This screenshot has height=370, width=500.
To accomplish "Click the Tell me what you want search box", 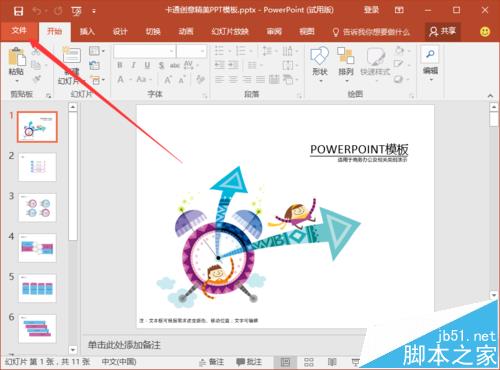I will click(x=371, y=32).
